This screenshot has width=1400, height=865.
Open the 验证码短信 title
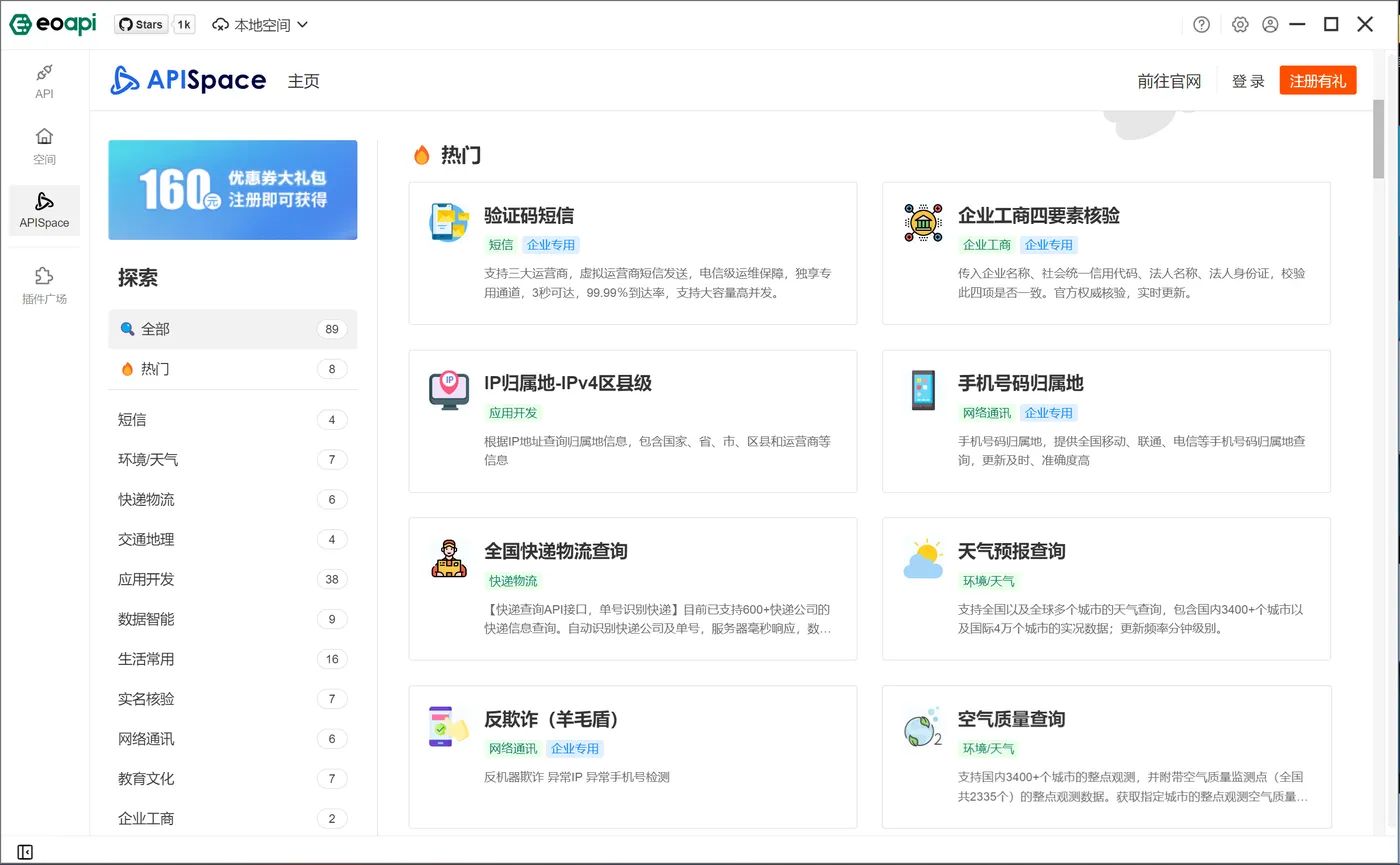pos(529,215)
